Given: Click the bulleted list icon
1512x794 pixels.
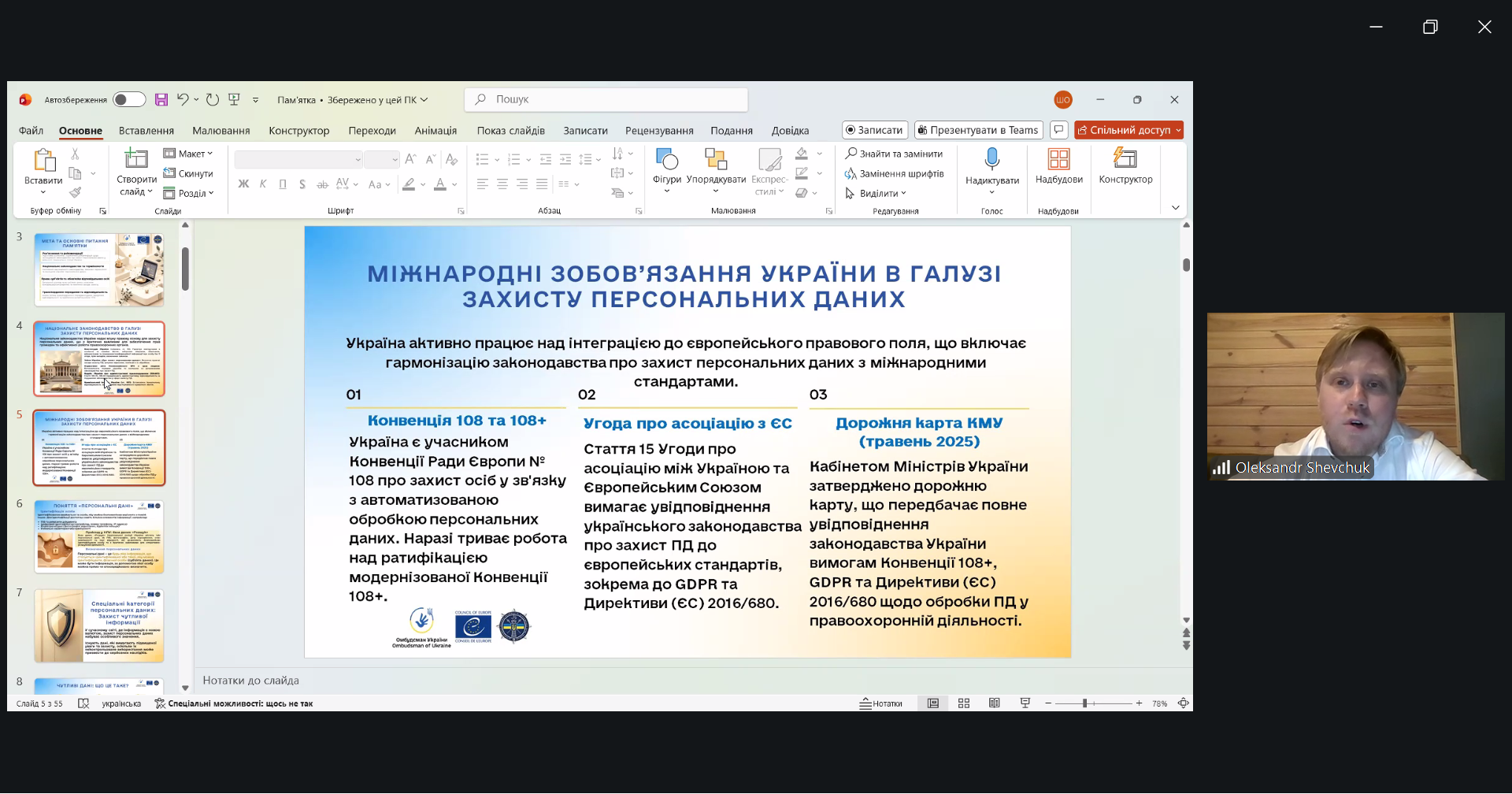Looking at the screenshot, I should tap(483, 160).
